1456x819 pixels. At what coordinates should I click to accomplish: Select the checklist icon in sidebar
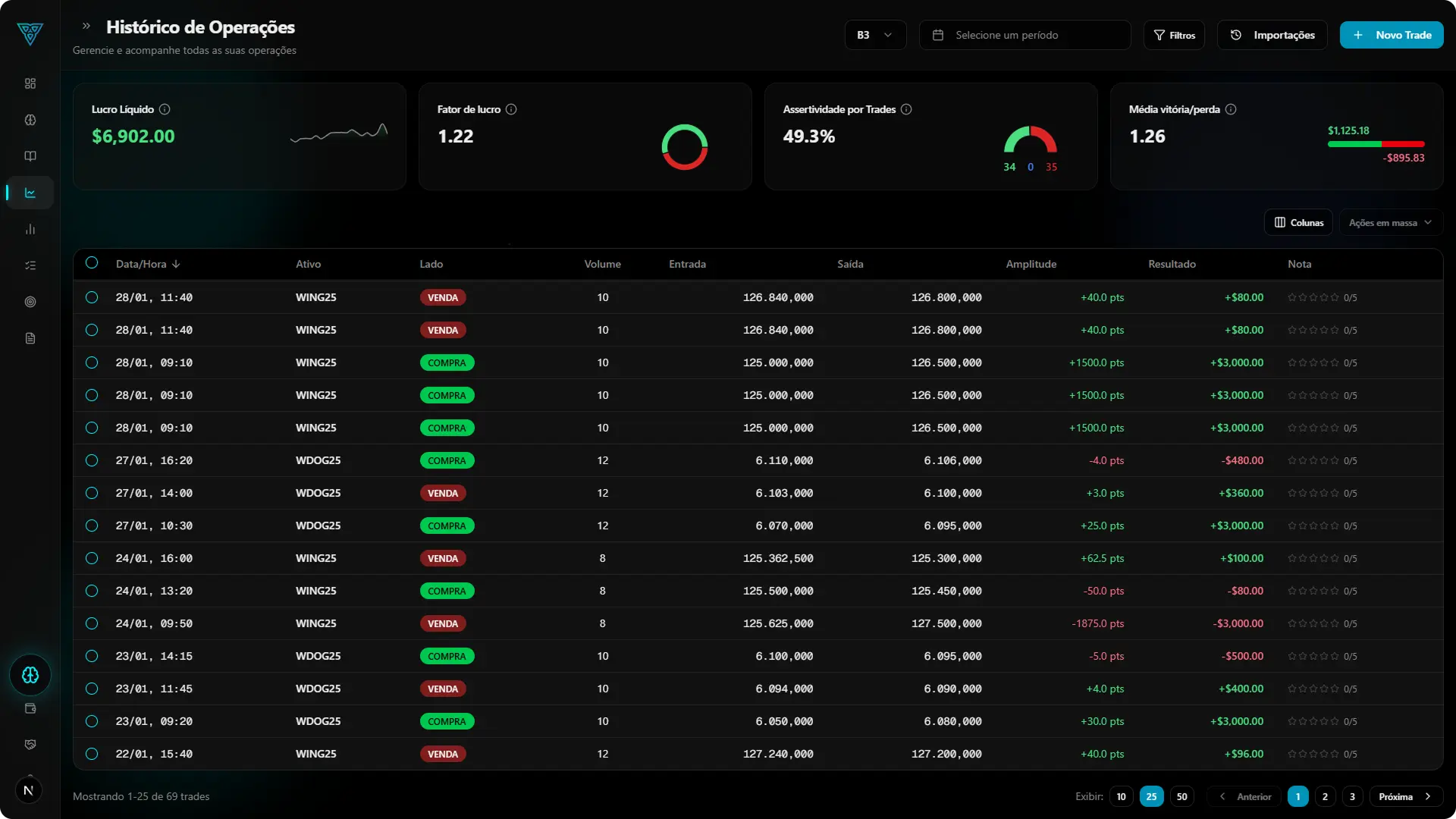pyautogui.click(x=30, y=265)
